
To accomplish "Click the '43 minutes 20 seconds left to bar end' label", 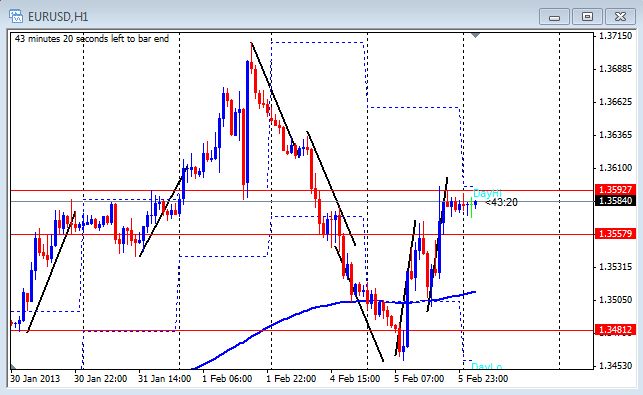I will click(92, 39).
